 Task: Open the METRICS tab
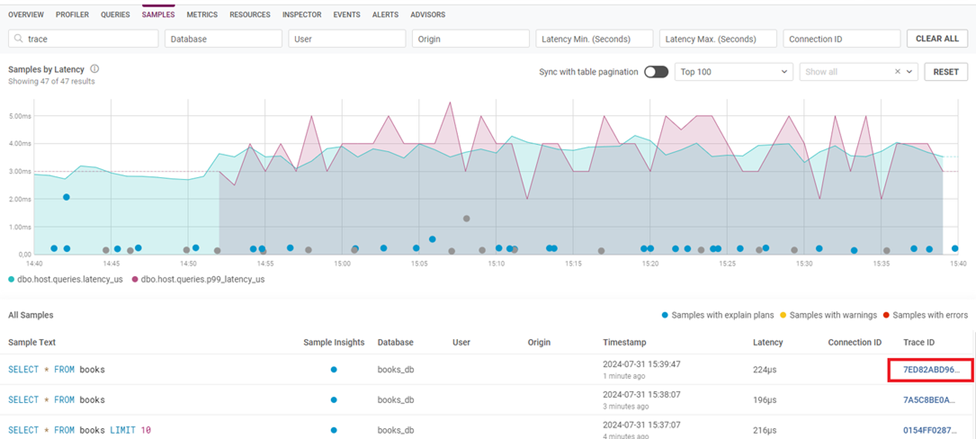coord(202,15)
